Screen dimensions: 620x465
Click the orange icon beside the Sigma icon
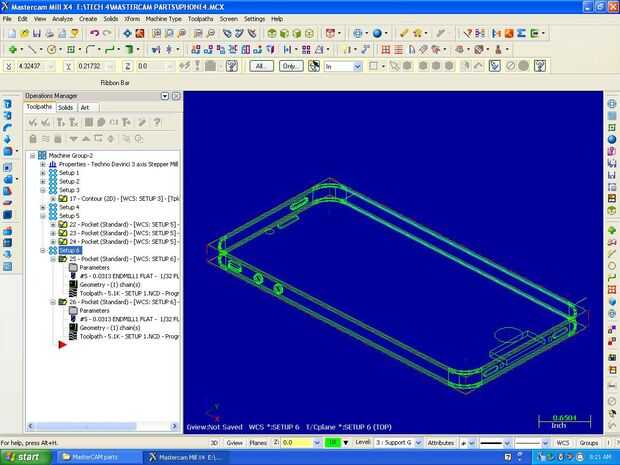click(x=509, y=34)
